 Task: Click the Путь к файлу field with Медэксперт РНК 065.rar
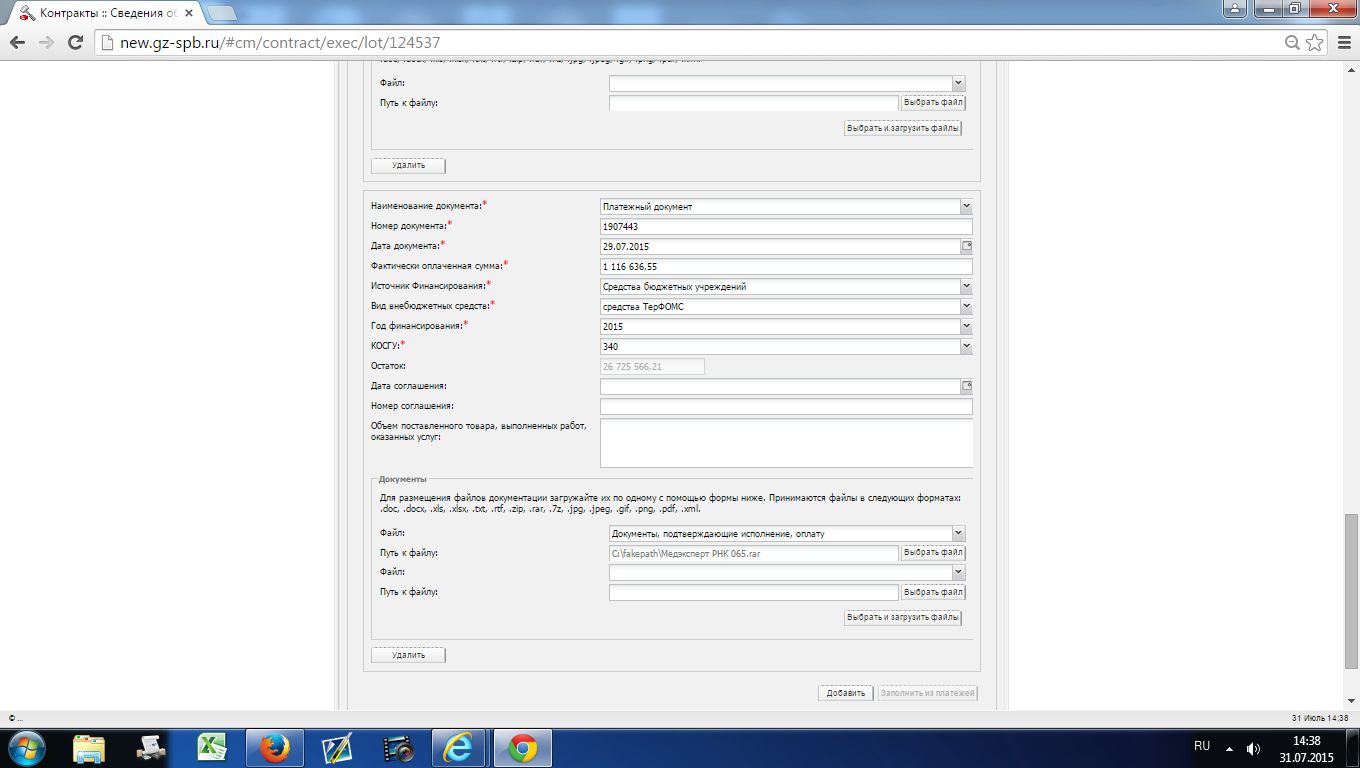(x=754, y=553)
